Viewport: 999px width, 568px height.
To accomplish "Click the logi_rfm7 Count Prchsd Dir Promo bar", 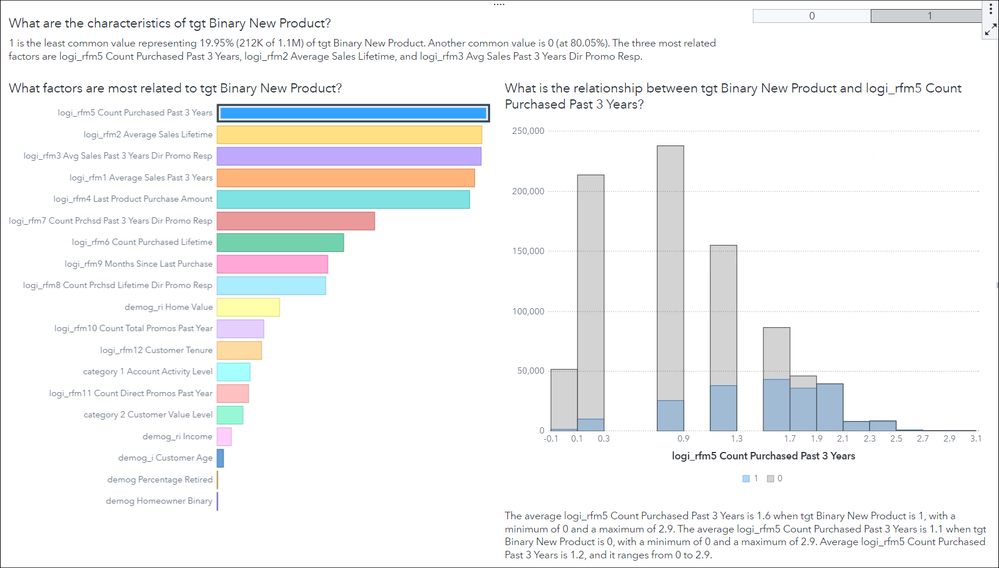I will coord(296,221).
